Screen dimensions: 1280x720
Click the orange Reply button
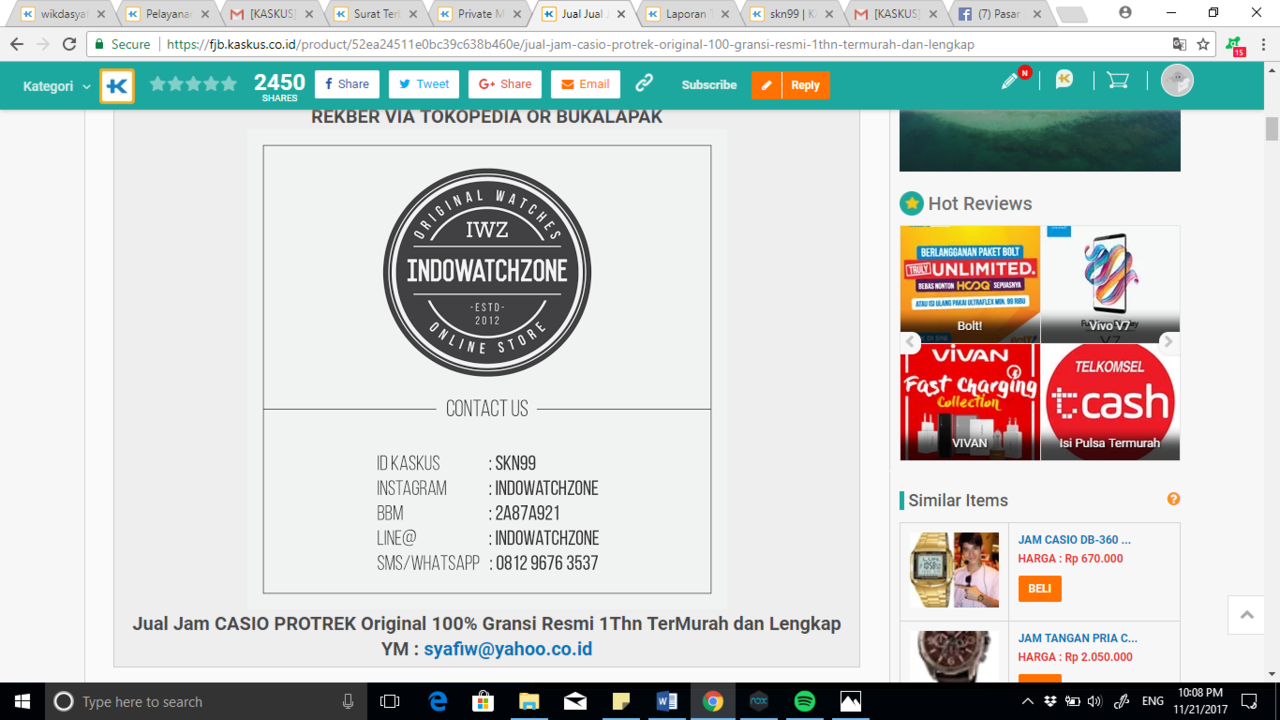click(791, 85)
